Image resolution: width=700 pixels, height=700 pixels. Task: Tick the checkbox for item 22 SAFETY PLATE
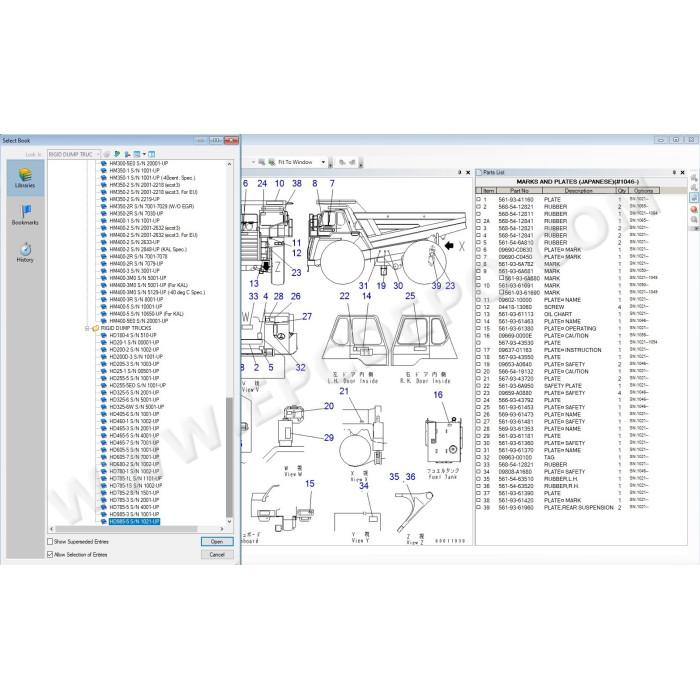pyautogui.click(x=479, y=386)
